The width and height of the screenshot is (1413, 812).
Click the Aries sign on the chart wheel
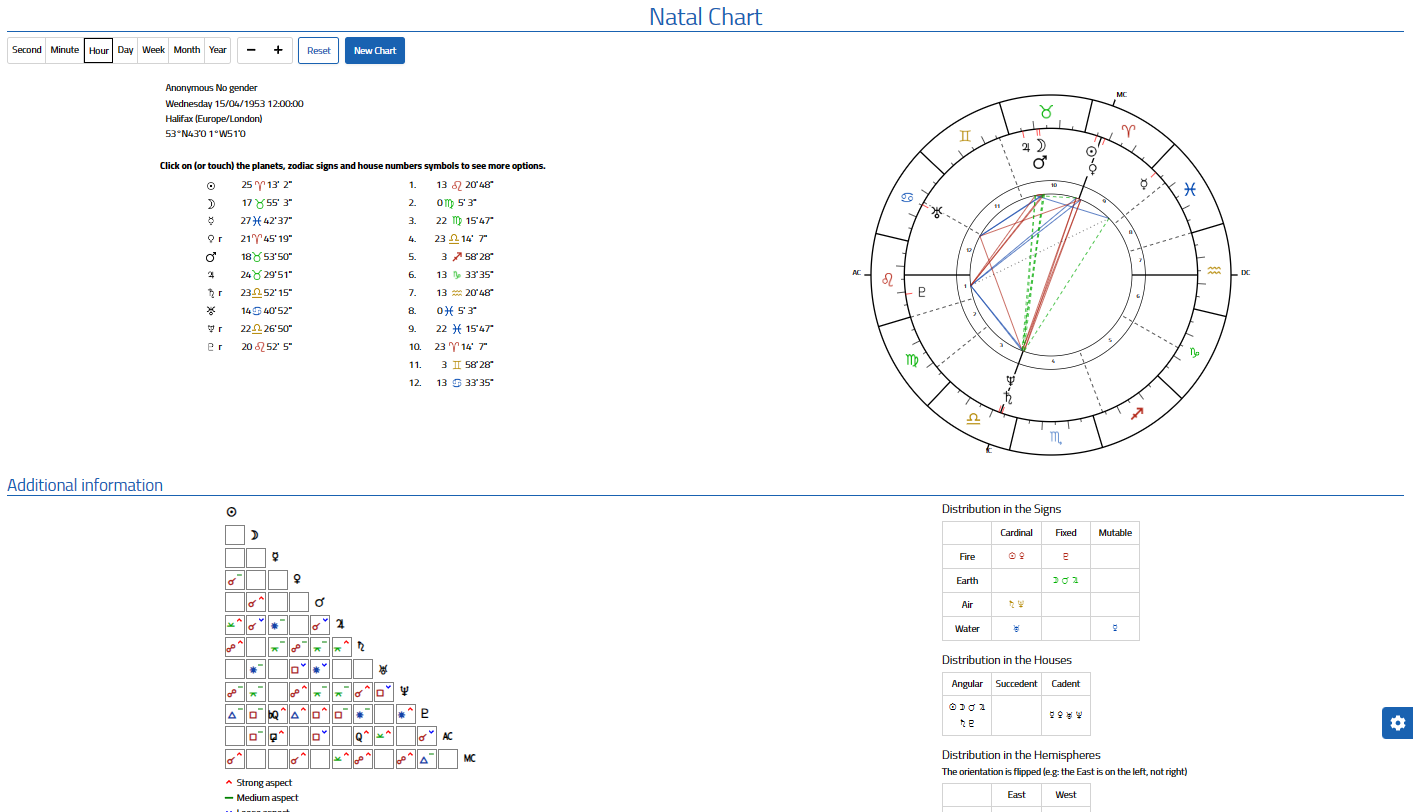1128,131
